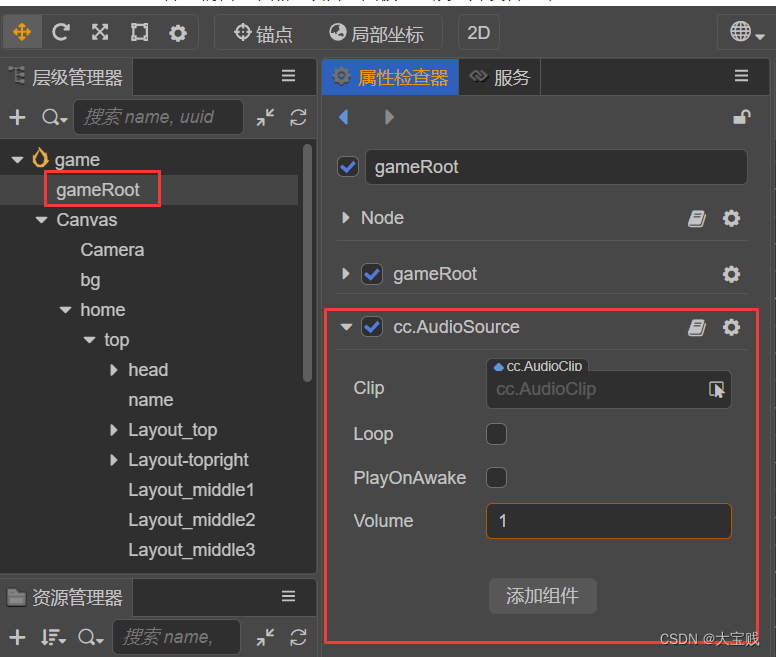
Task: Expand the head node in hierarchy
Action: click(x=114, y=370)
